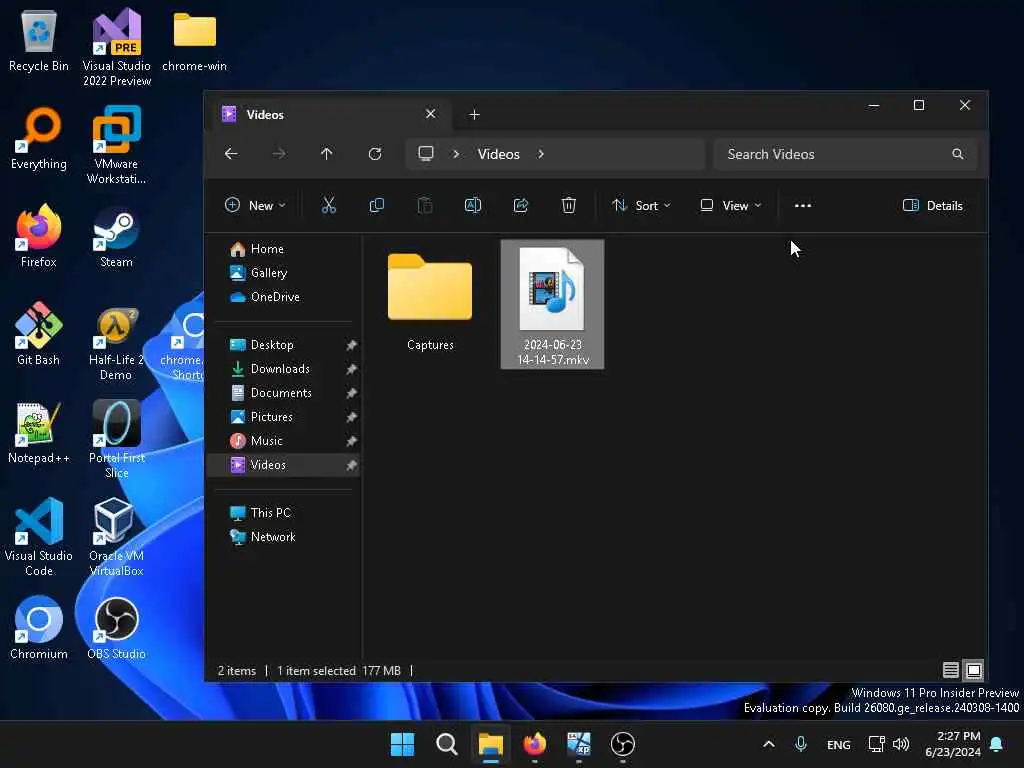1024x768 pixels.
Task: Click the This PC monitor icon in address bar
Action: coord(426,153)
